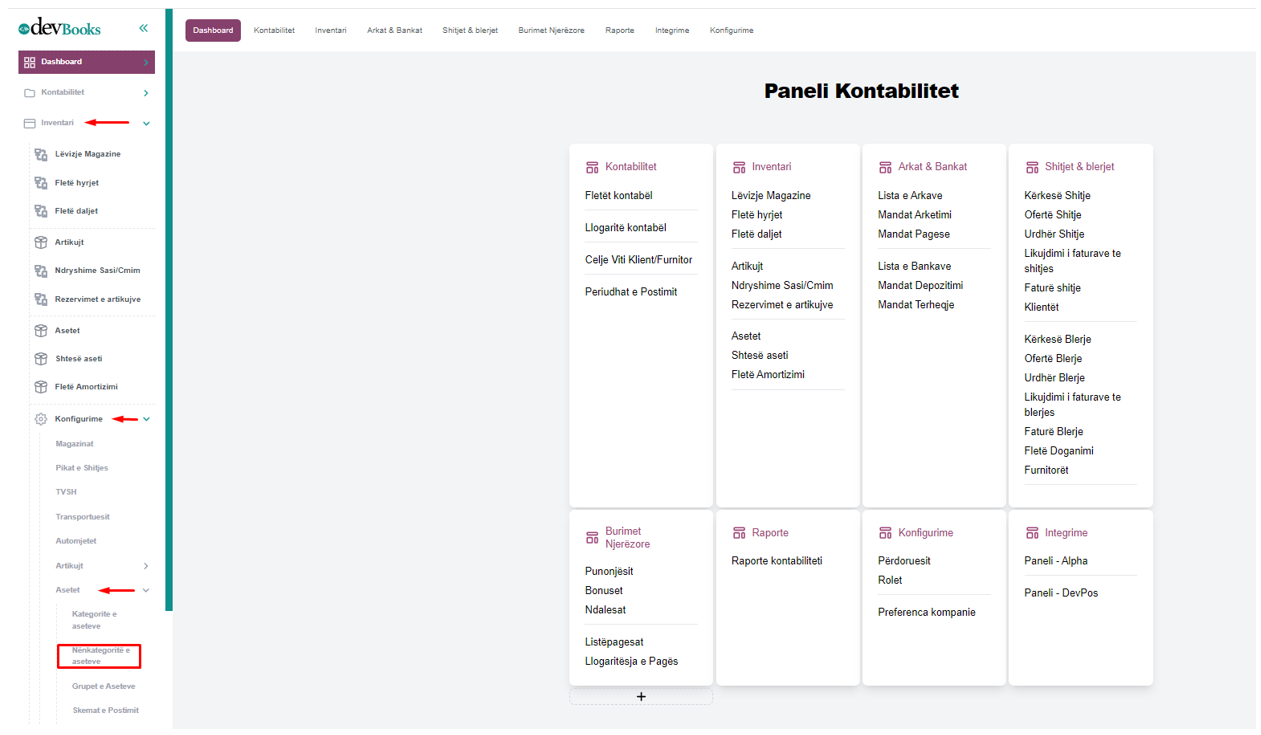1261x735 pixels.
Task: Expand the Kontabilitet sidebar section chevron
Action: tap(146, 93)
